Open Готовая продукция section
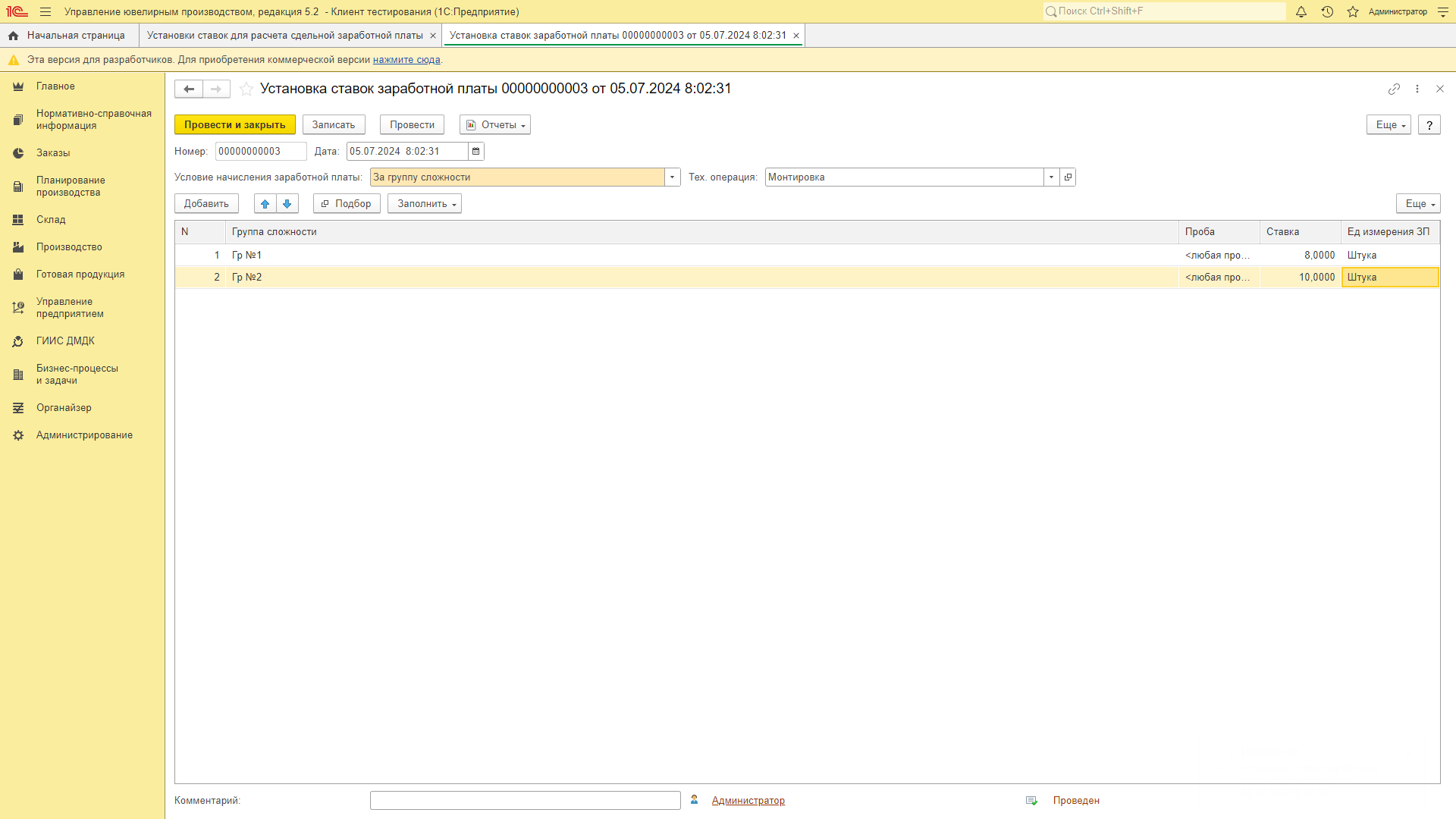Viewport: 1456px width, 819px height. (x=80, y=275)
